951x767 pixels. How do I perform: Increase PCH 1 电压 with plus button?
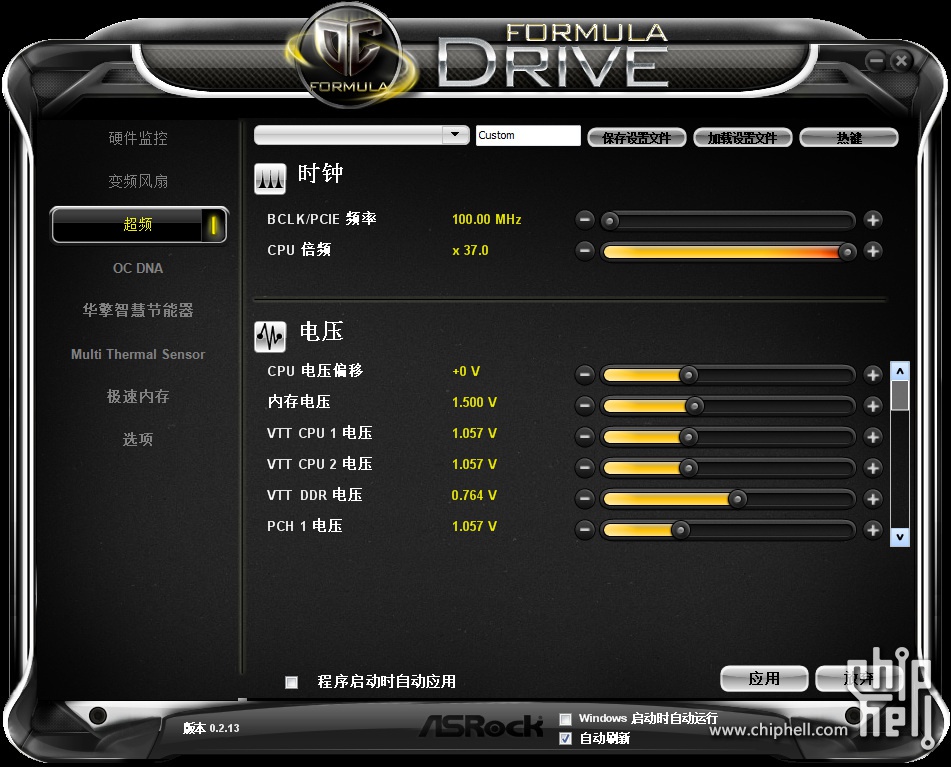(873, 530)
